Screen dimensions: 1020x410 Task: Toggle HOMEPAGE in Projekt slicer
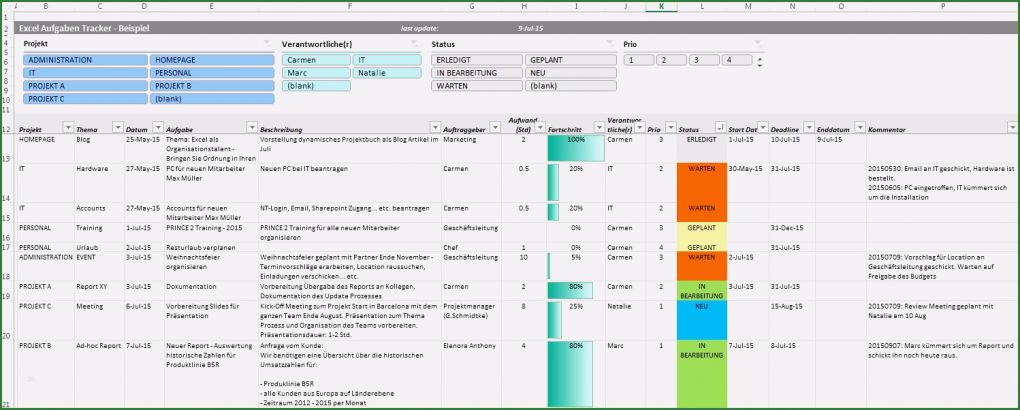[212, 60]
